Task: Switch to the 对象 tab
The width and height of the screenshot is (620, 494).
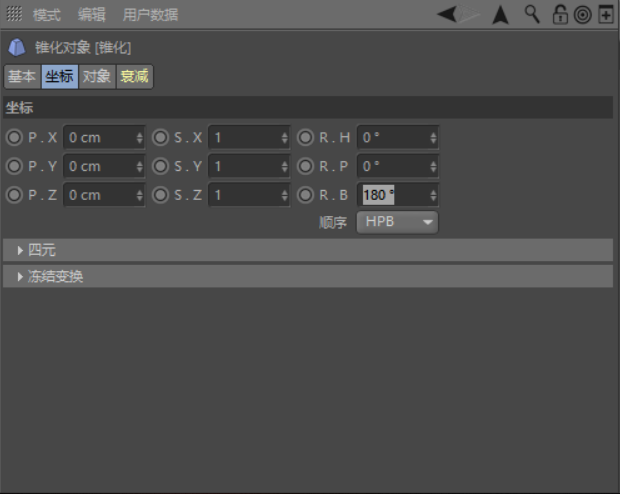Action: click(x=97, y=77)
